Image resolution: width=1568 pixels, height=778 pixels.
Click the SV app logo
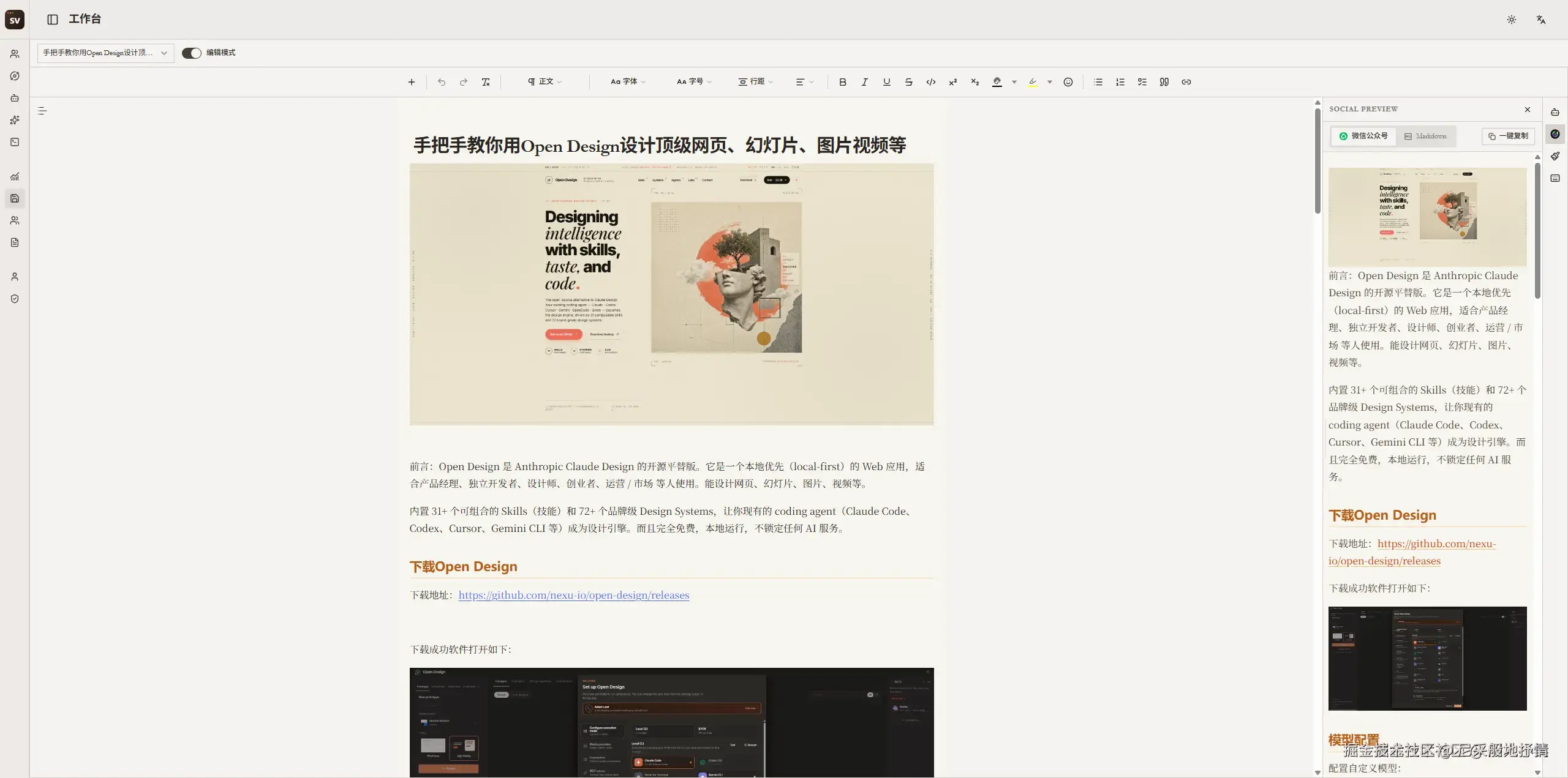click(15, 20)
